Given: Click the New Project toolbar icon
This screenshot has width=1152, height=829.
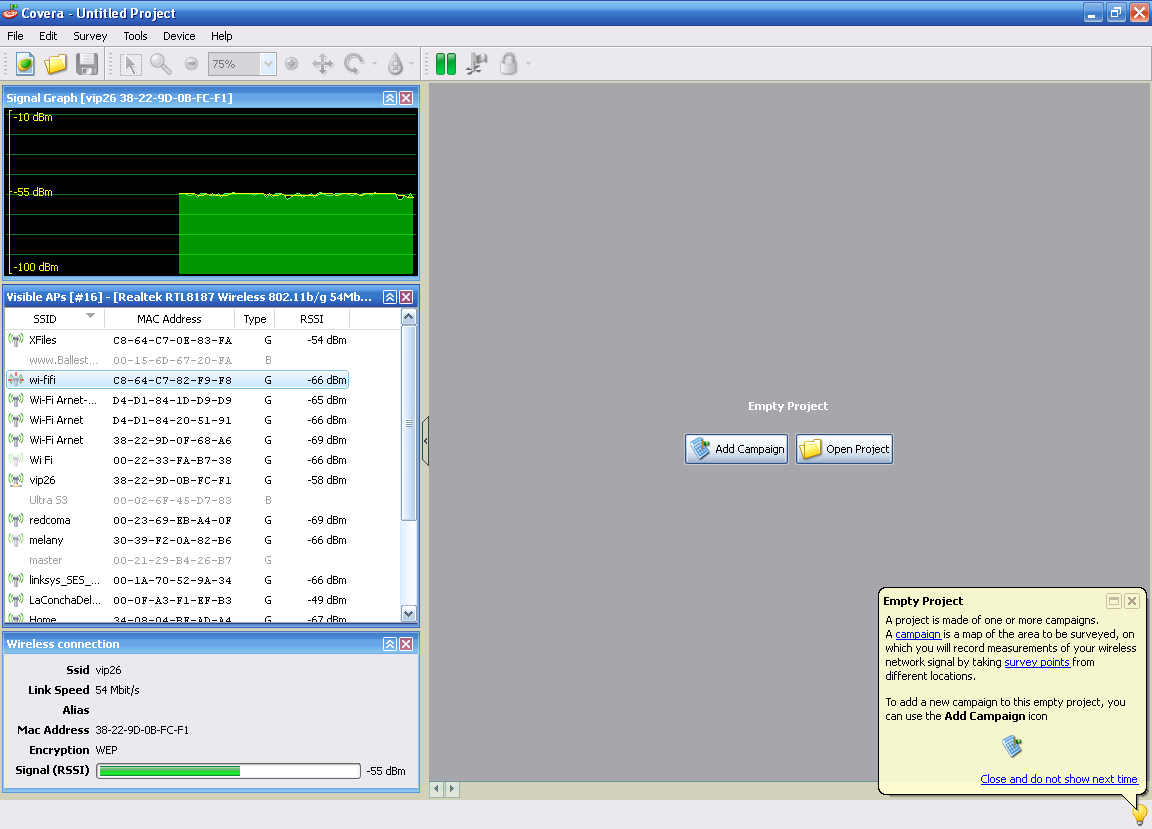Looking at the screenshot, I should tap(25, 64).
